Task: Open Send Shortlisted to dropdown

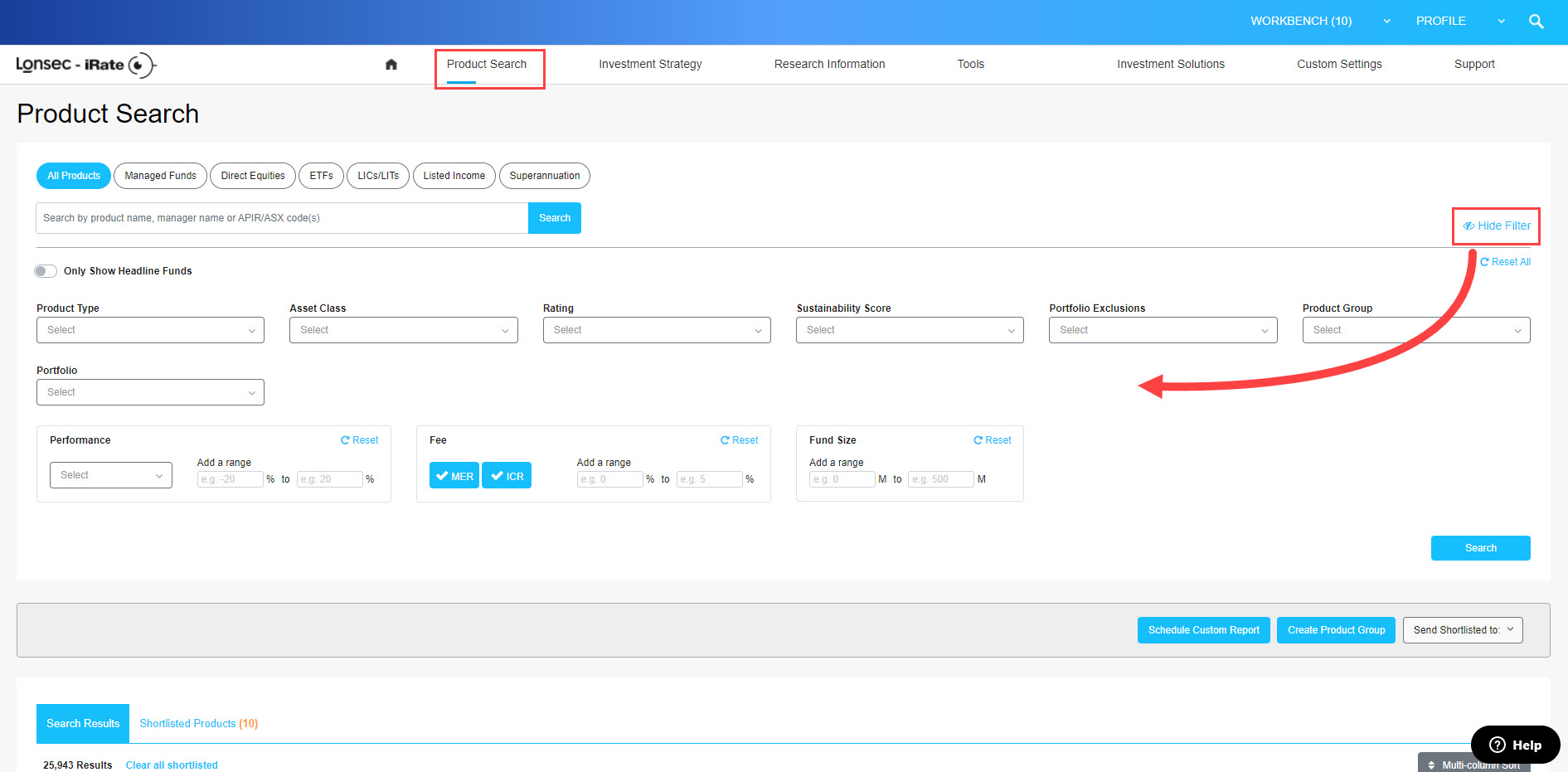Action: (x=1463, y=630)
